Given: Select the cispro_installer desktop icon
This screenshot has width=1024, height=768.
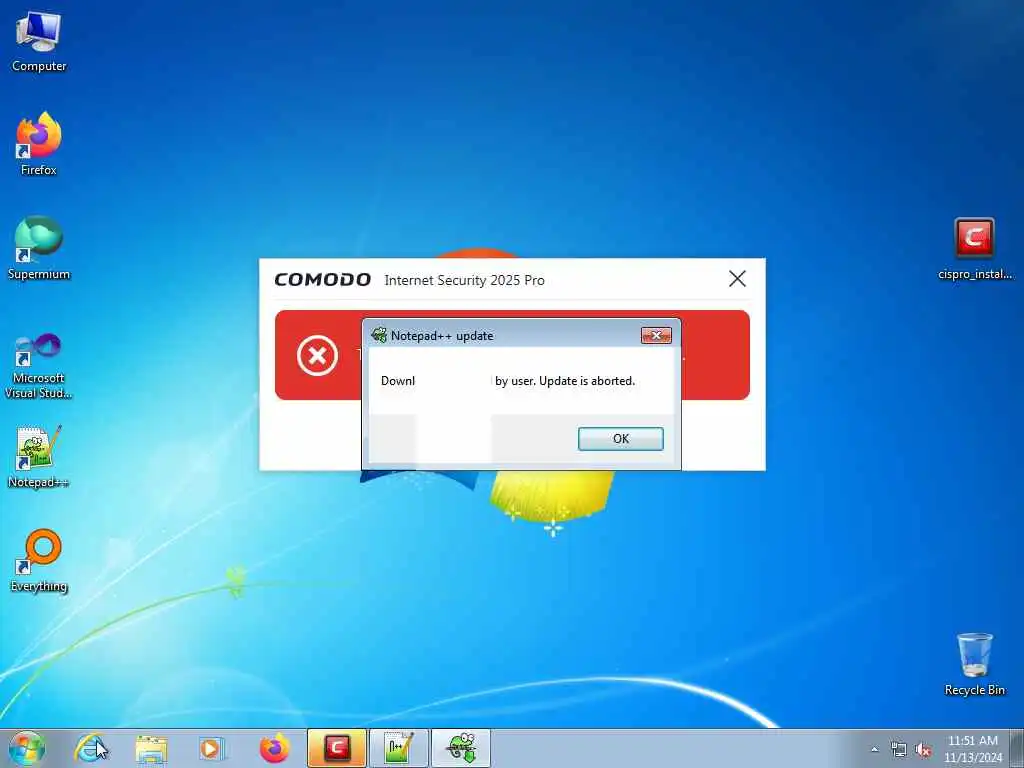Looking at the screenshot, I should click(974, 249).
